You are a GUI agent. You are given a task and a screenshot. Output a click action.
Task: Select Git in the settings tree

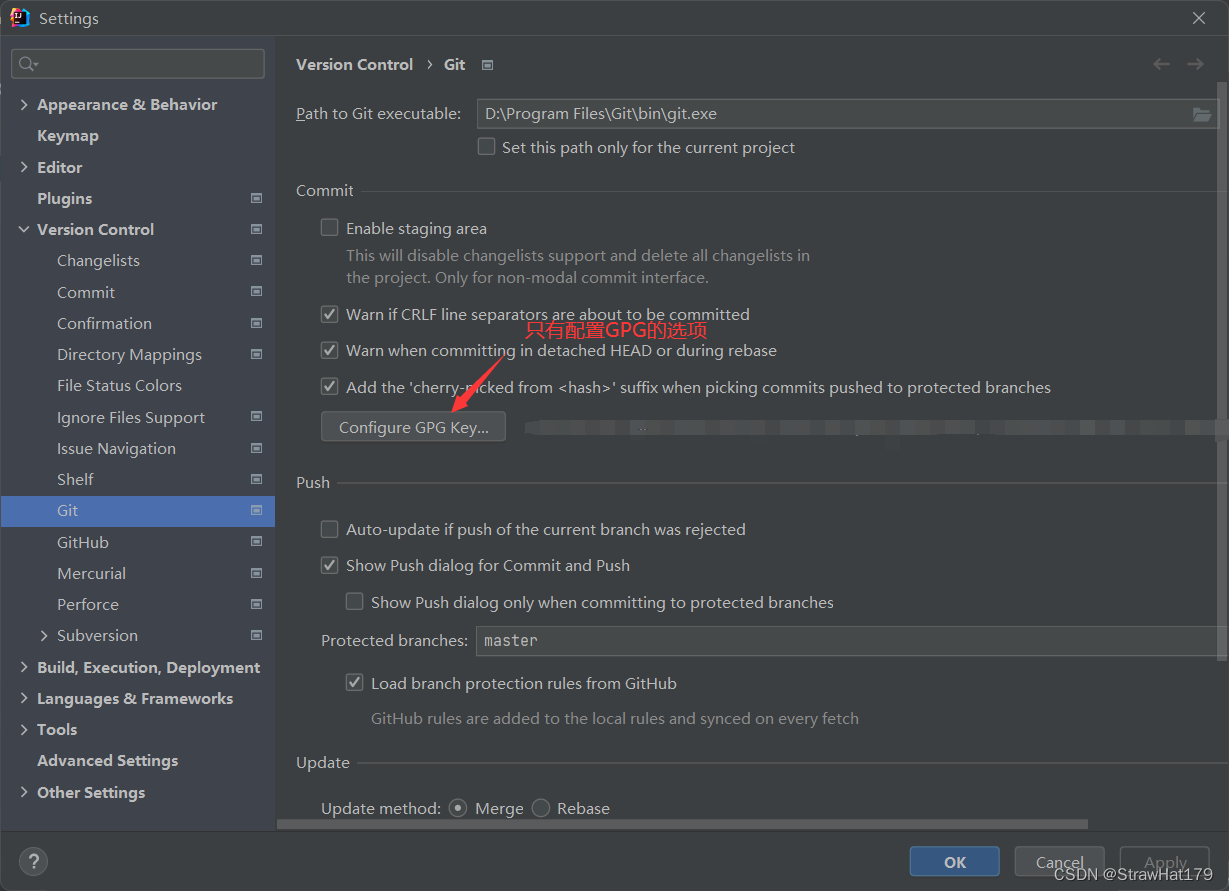[x=138, y=510]
